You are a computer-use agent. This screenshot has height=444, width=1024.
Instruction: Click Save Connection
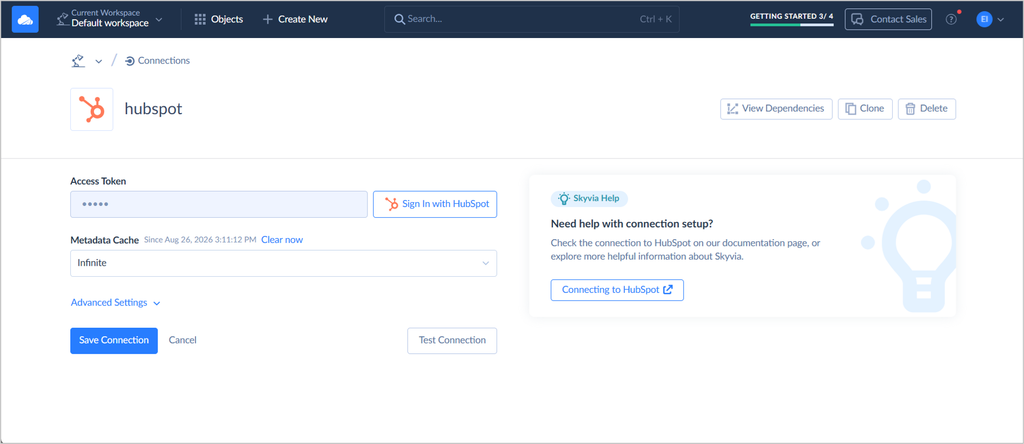tap(114, 340)
